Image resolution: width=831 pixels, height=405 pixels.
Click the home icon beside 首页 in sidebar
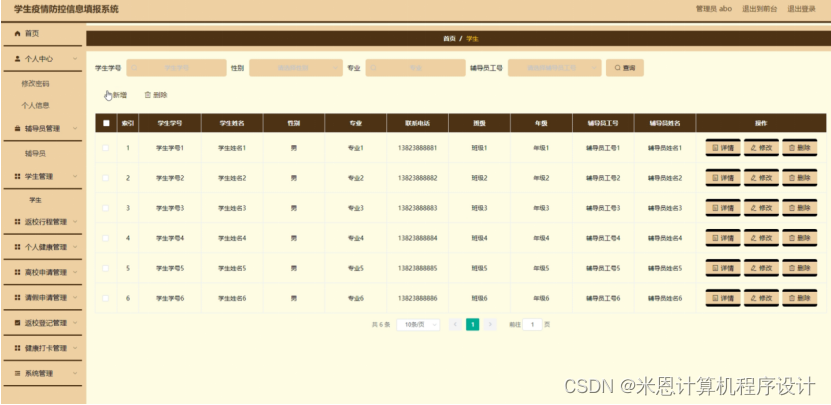(17, 34)
